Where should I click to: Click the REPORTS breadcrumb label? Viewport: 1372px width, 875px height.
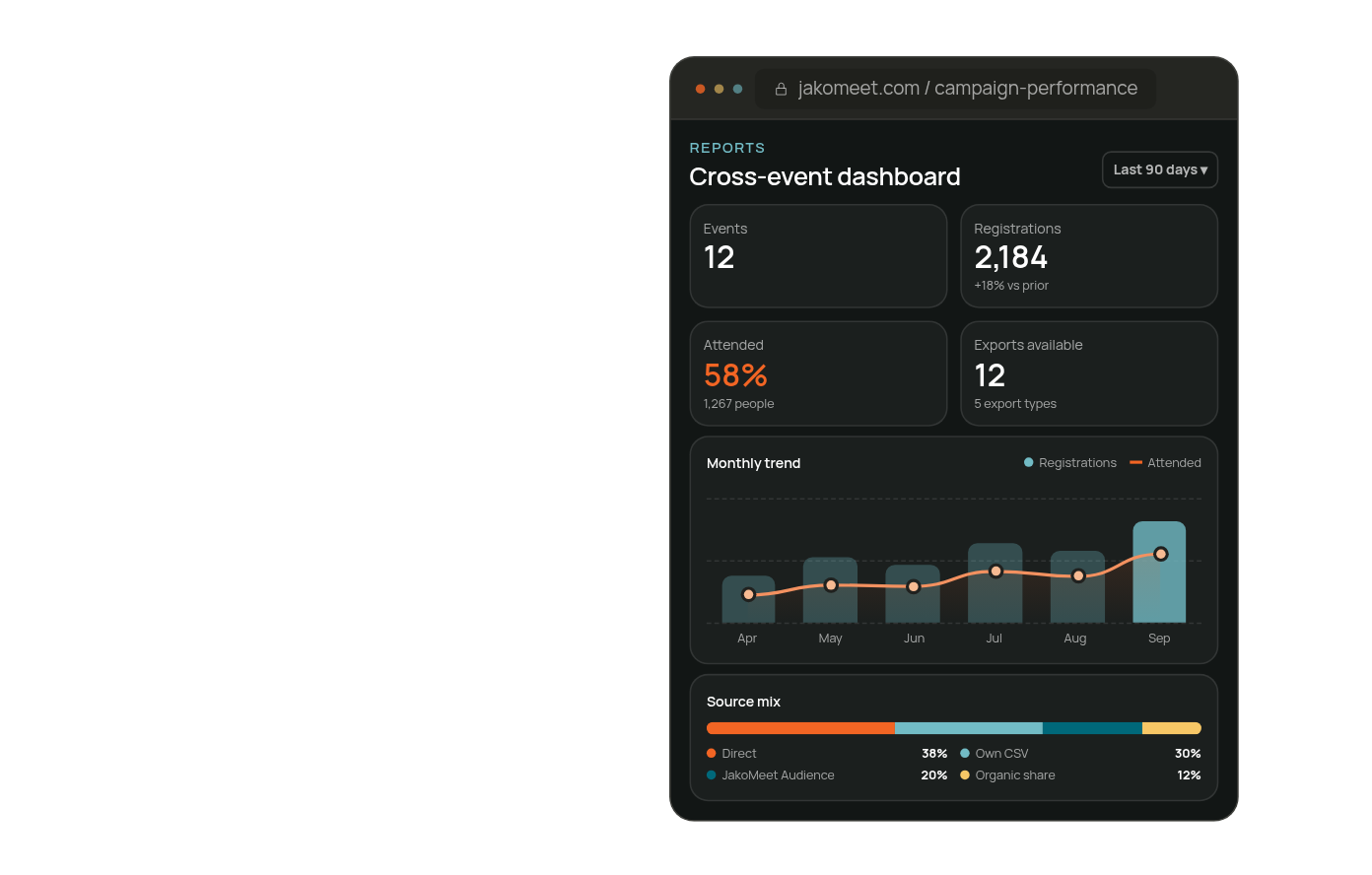[x=727, y=148]
